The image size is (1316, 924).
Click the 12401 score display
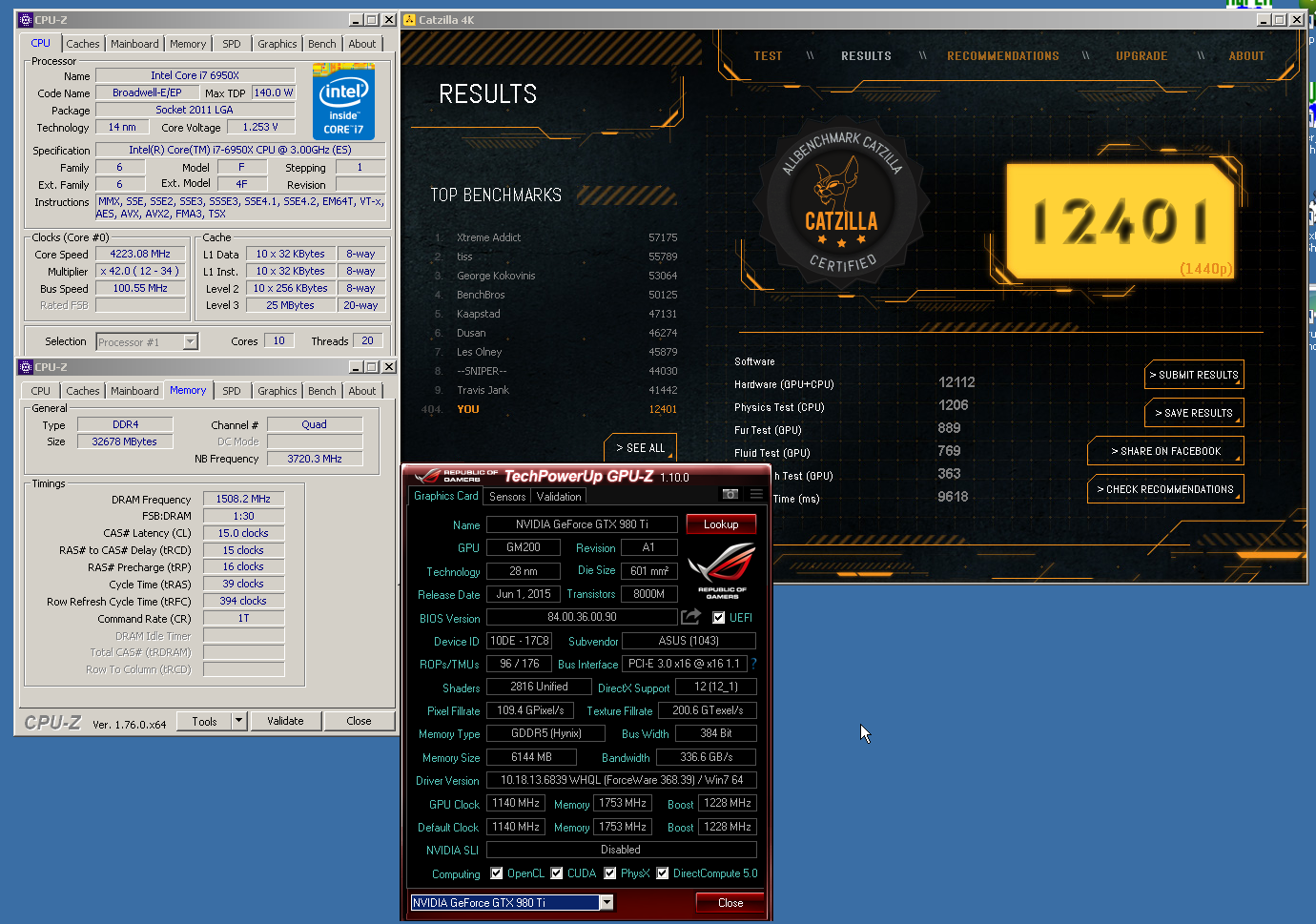pyautogui.click(x=1121, y=219)
